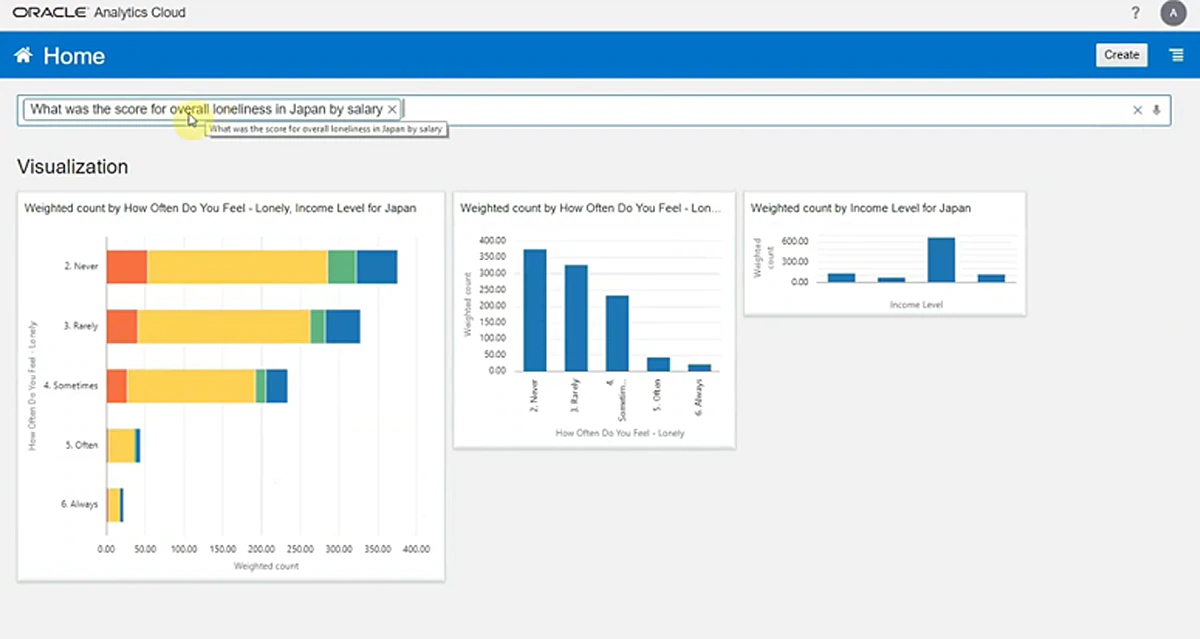Click inside the search input field
The width and height of the screenshot is (1200, 639).
[x=760, y=110]
